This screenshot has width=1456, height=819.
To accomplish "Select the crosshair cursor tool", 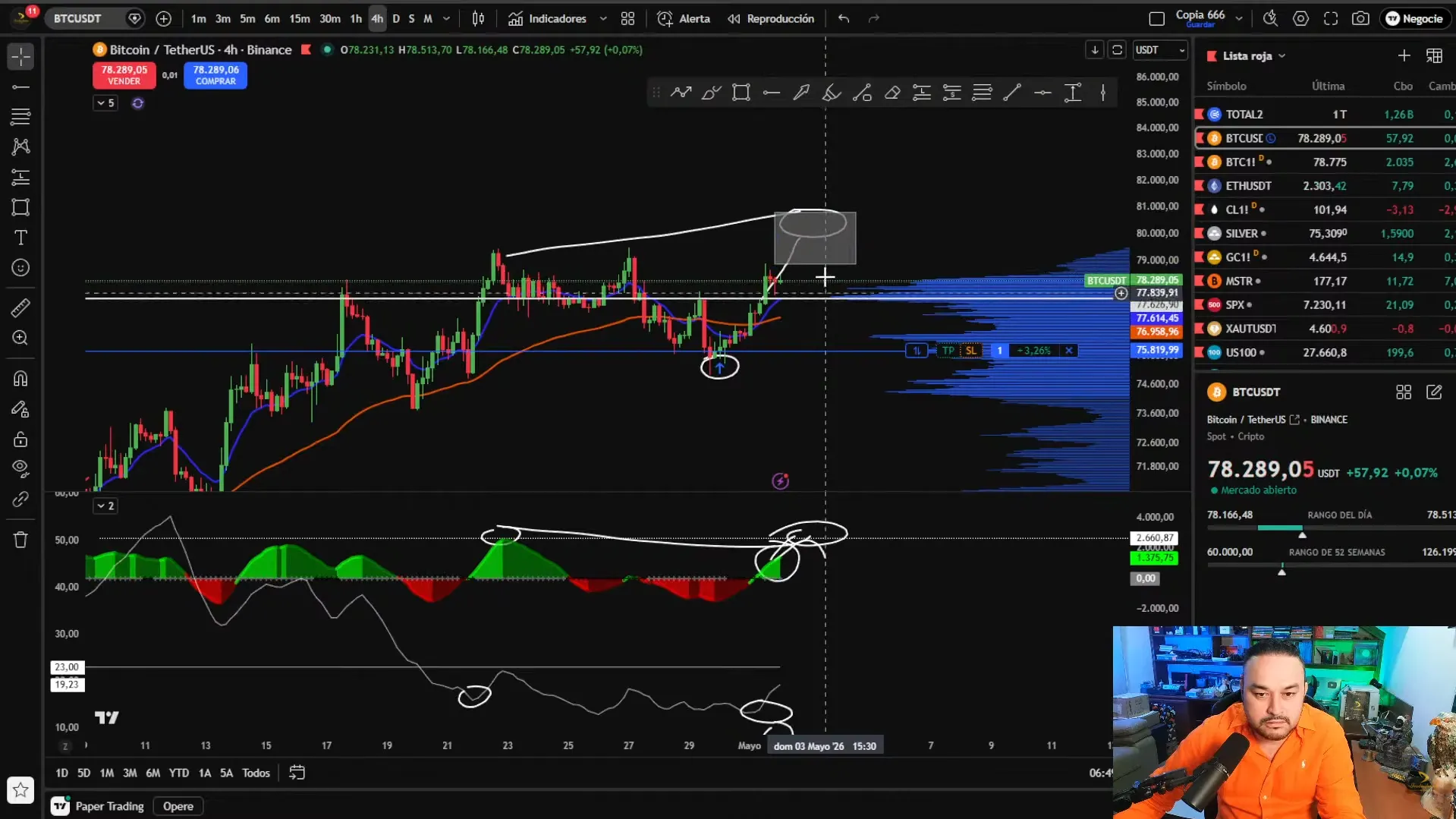I will (20, 57).
